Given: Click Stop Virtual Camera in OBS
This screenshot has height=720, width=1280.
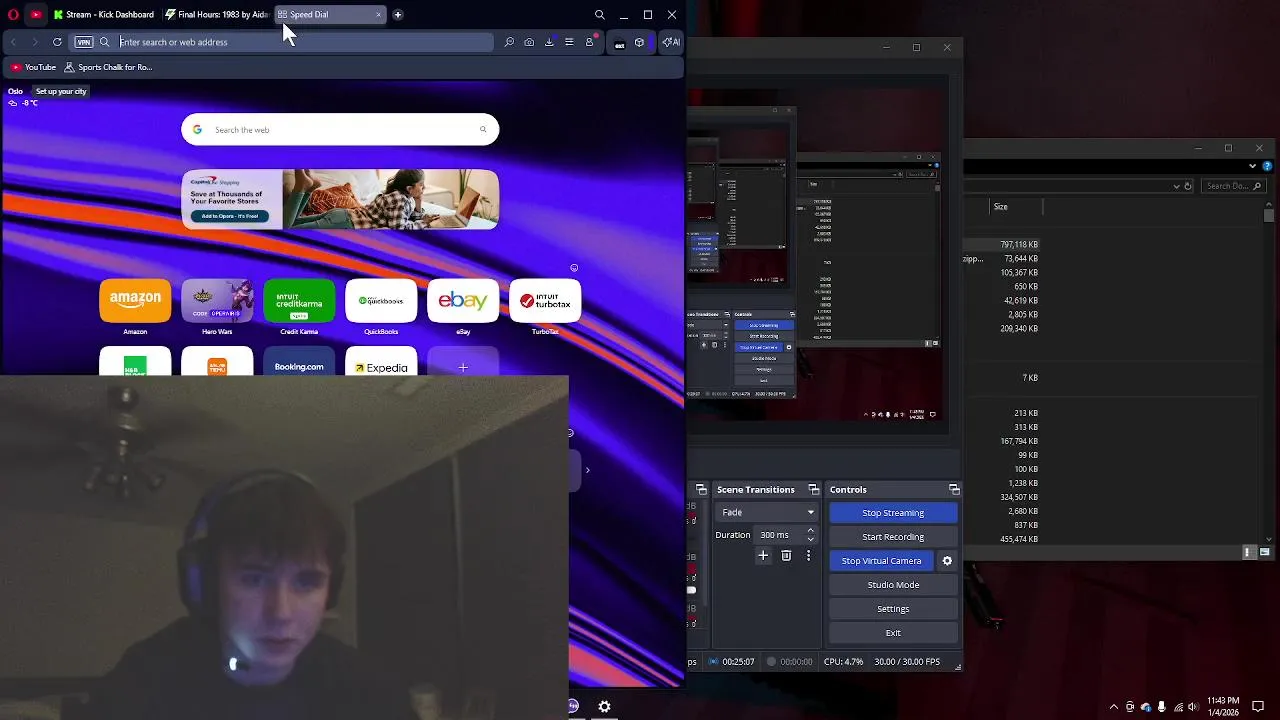Looking at the screenshot, I should pos(881,560).
